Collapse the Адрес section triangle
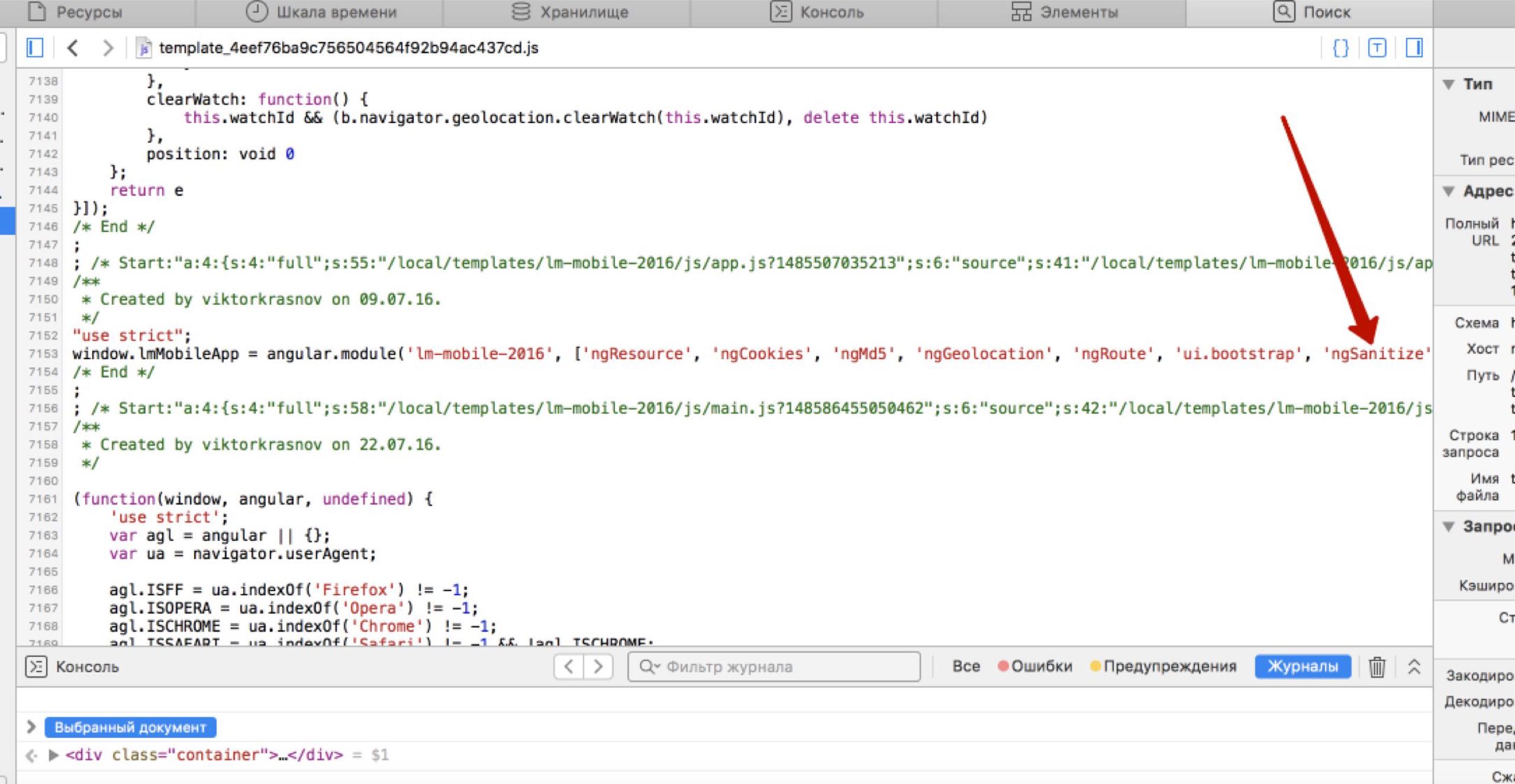1515x784 pixels. [1448, 191]
